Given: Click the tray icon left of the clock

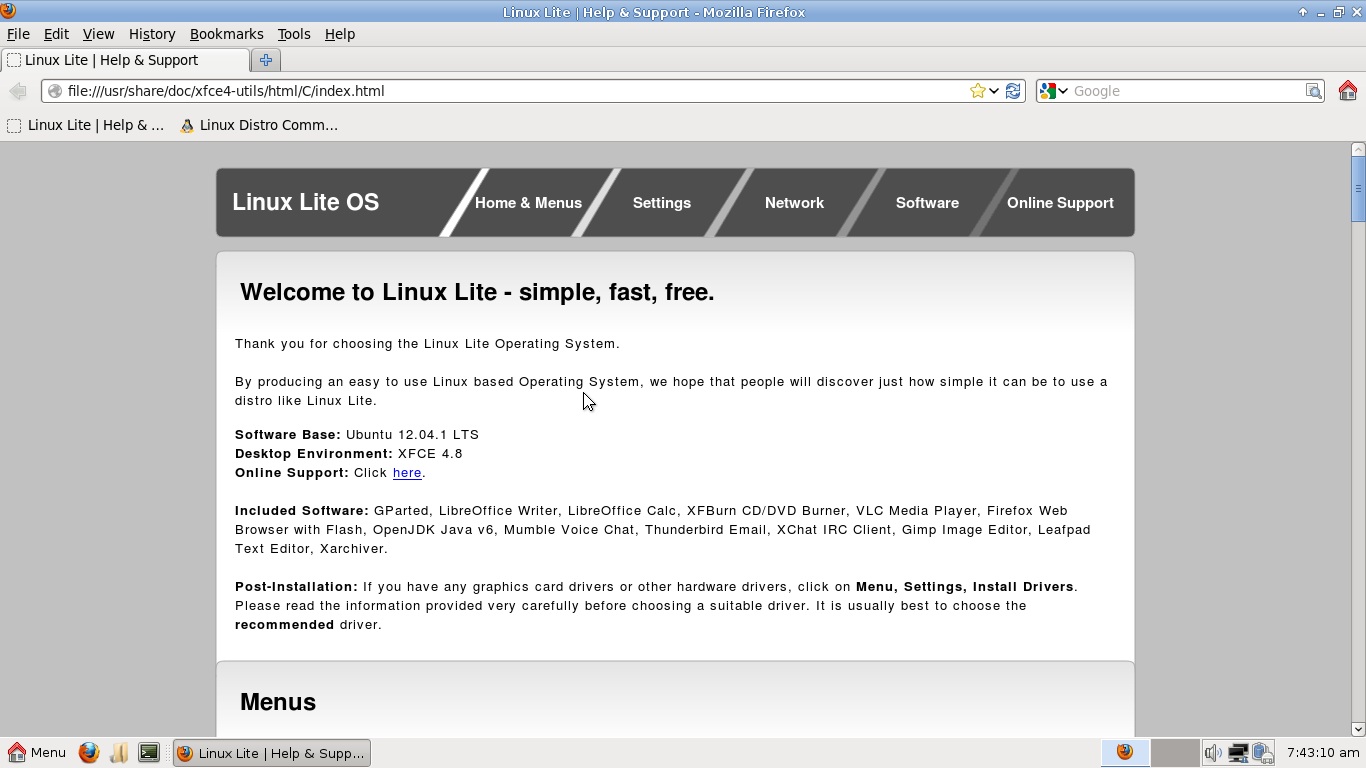Looking at the screenshot, I should click(1262, 753).
